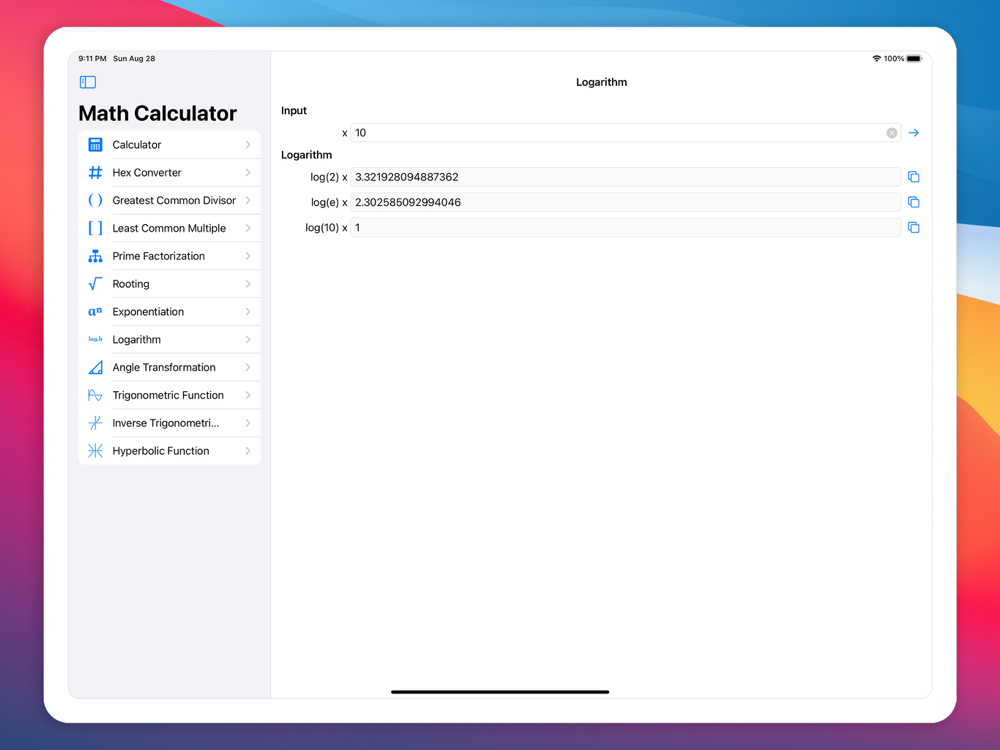The height and width of the screenshot is (750, 1000).
Task: Click the Calculator icon in sidebar
Action: point(95,145)
